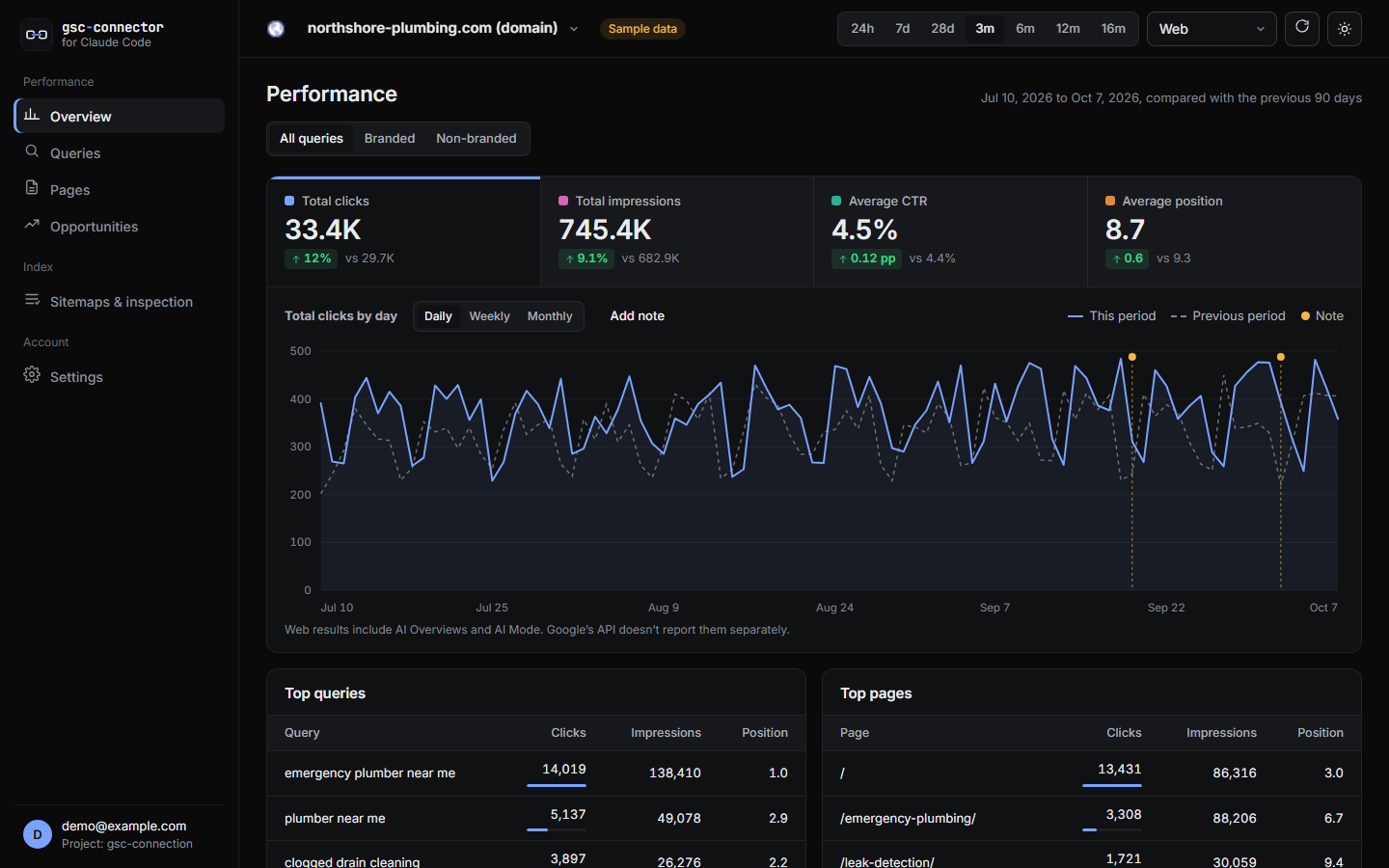Select the 3m date range
This screenshot has width=1389, height=868.
coord(985,29)
